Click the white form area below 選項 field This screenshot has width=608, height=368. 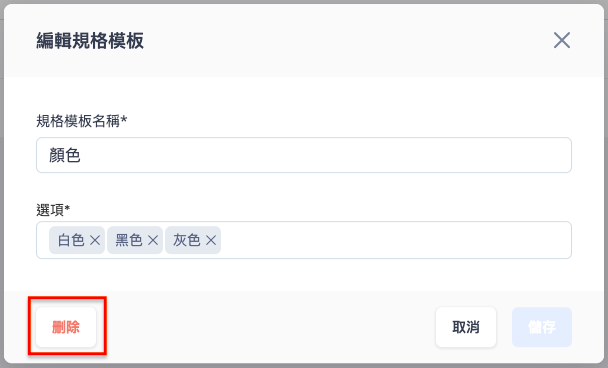coord(304,275)
